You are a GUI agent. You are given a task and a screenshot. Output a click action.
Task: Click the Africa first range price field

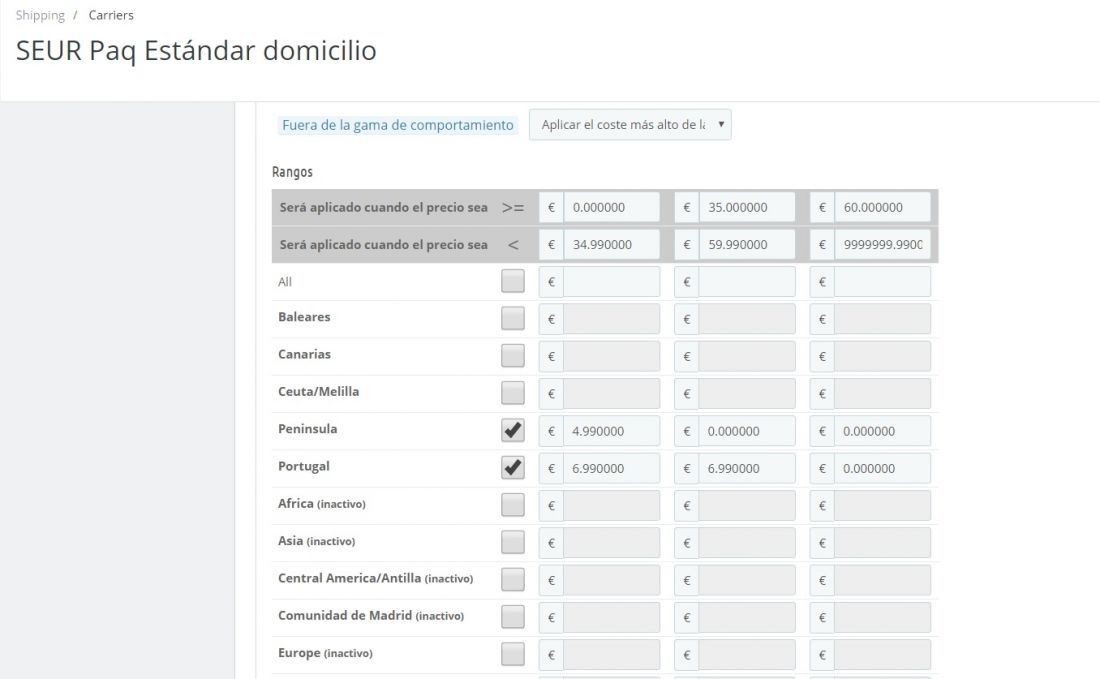point(611,505)
